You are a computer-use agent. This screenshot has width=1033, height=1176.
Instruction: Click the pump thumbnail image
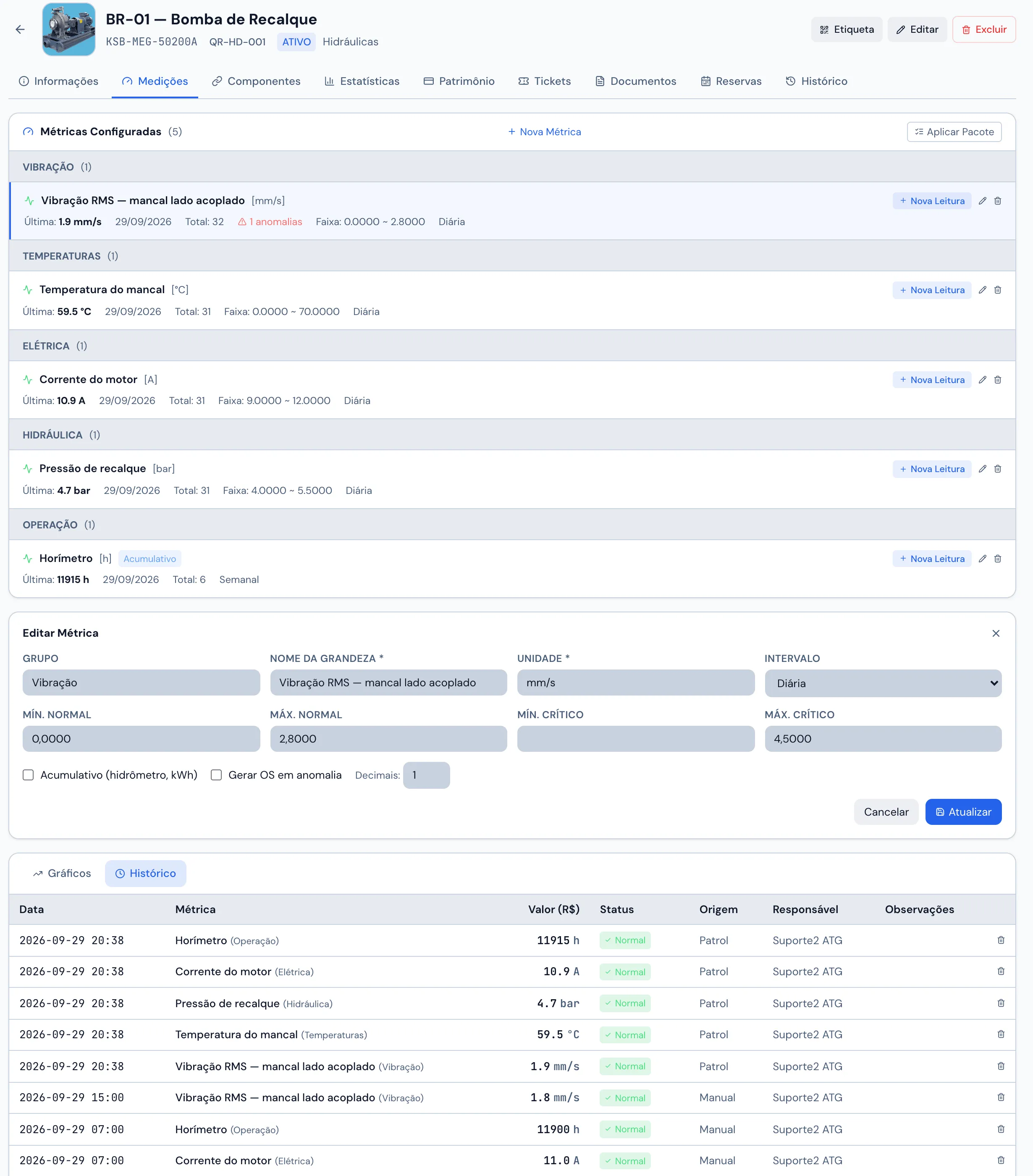tap(68, 29)
